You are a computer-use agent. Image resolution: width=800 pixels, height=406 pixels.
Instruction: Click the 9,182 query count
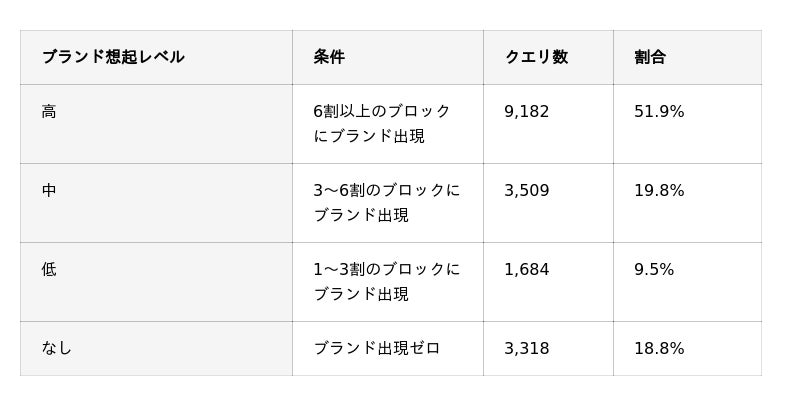pos(527,111)
